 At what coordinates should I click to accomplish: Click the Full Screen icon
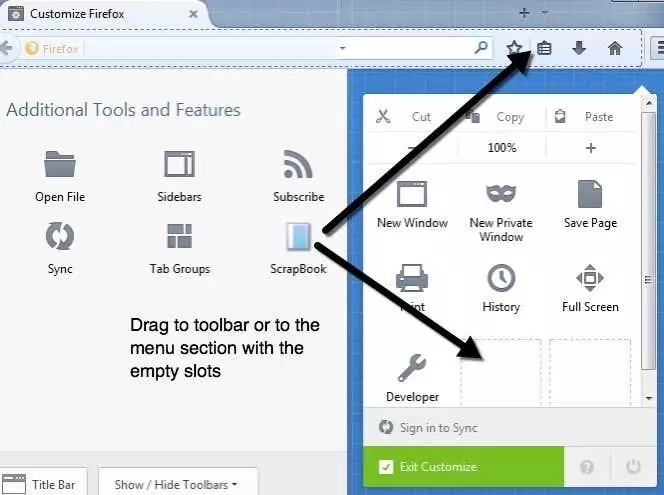590,278
